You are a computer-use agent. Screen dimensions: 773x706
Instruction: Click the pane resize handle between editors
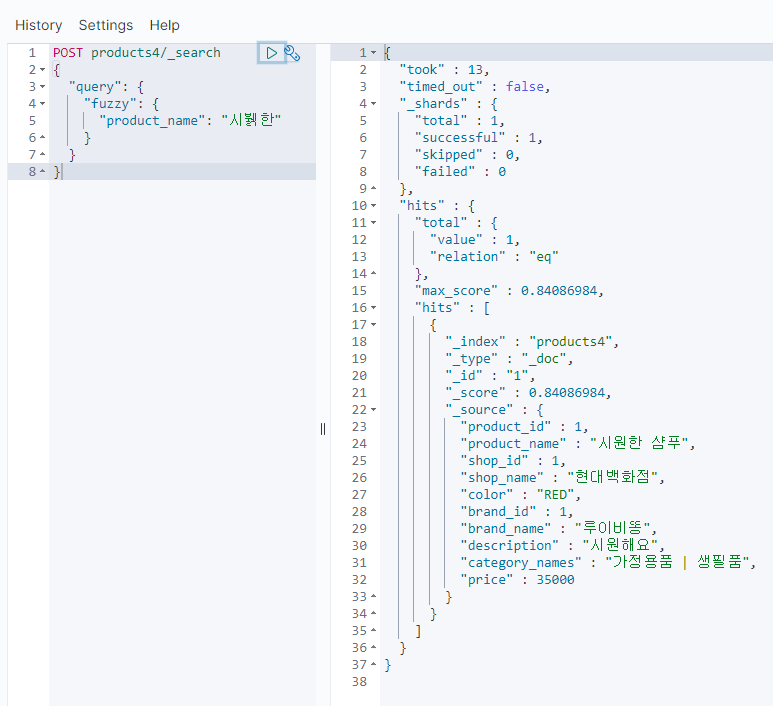pyautogui.click(x=323, y=428)
